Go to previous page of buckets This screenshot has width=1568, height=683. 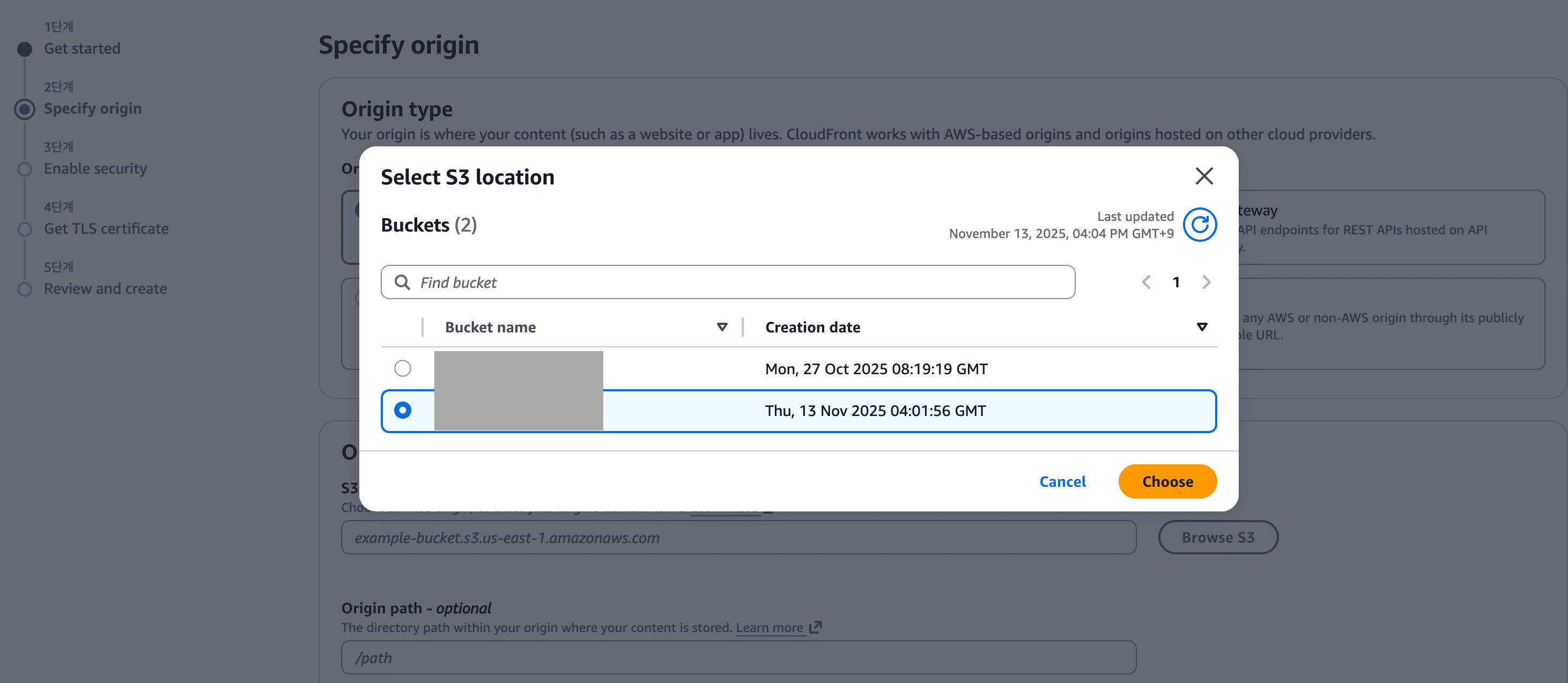click(1146, 283)
